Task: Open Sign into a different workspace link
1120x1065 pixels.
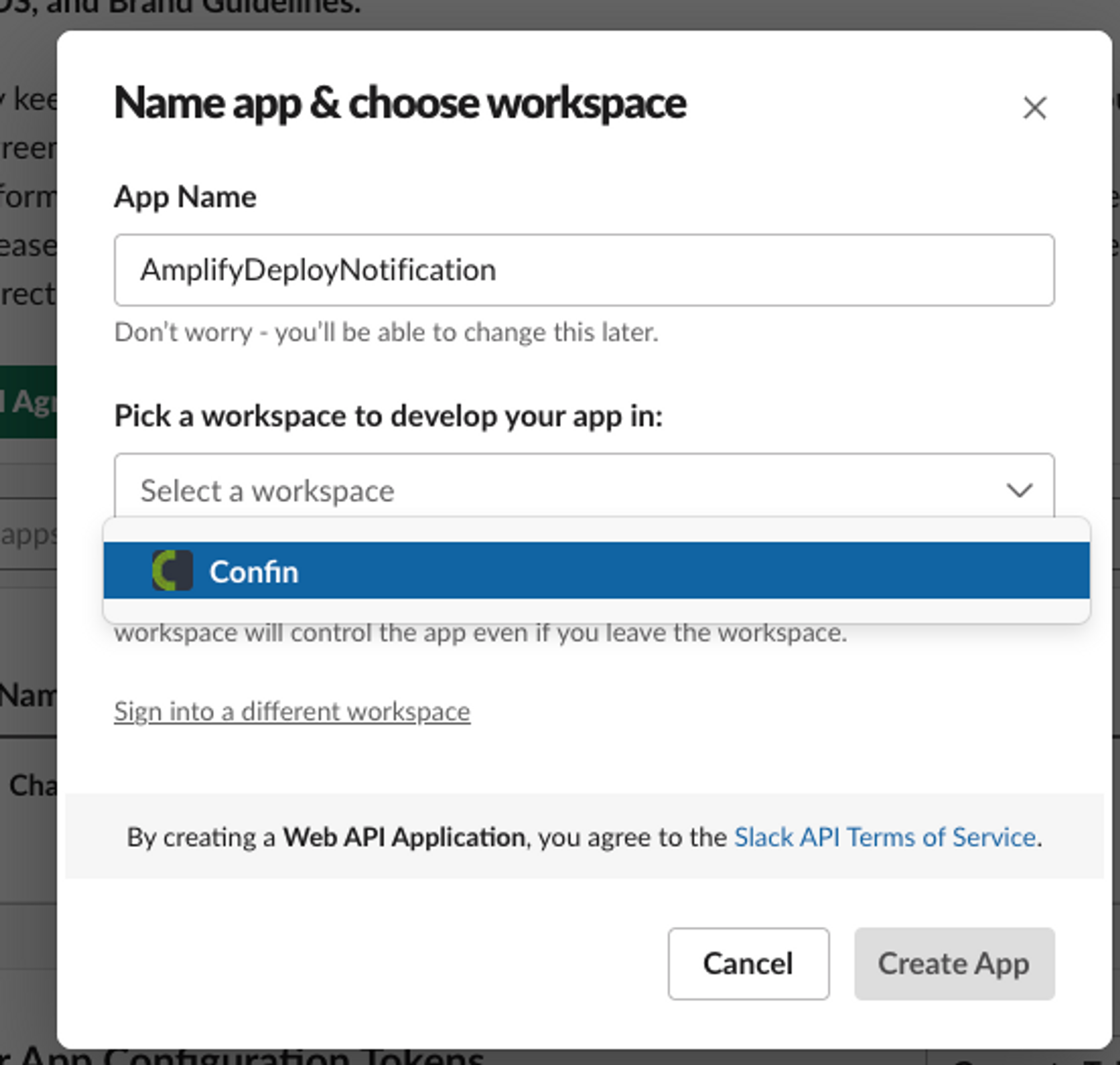Action: point(292,711)
